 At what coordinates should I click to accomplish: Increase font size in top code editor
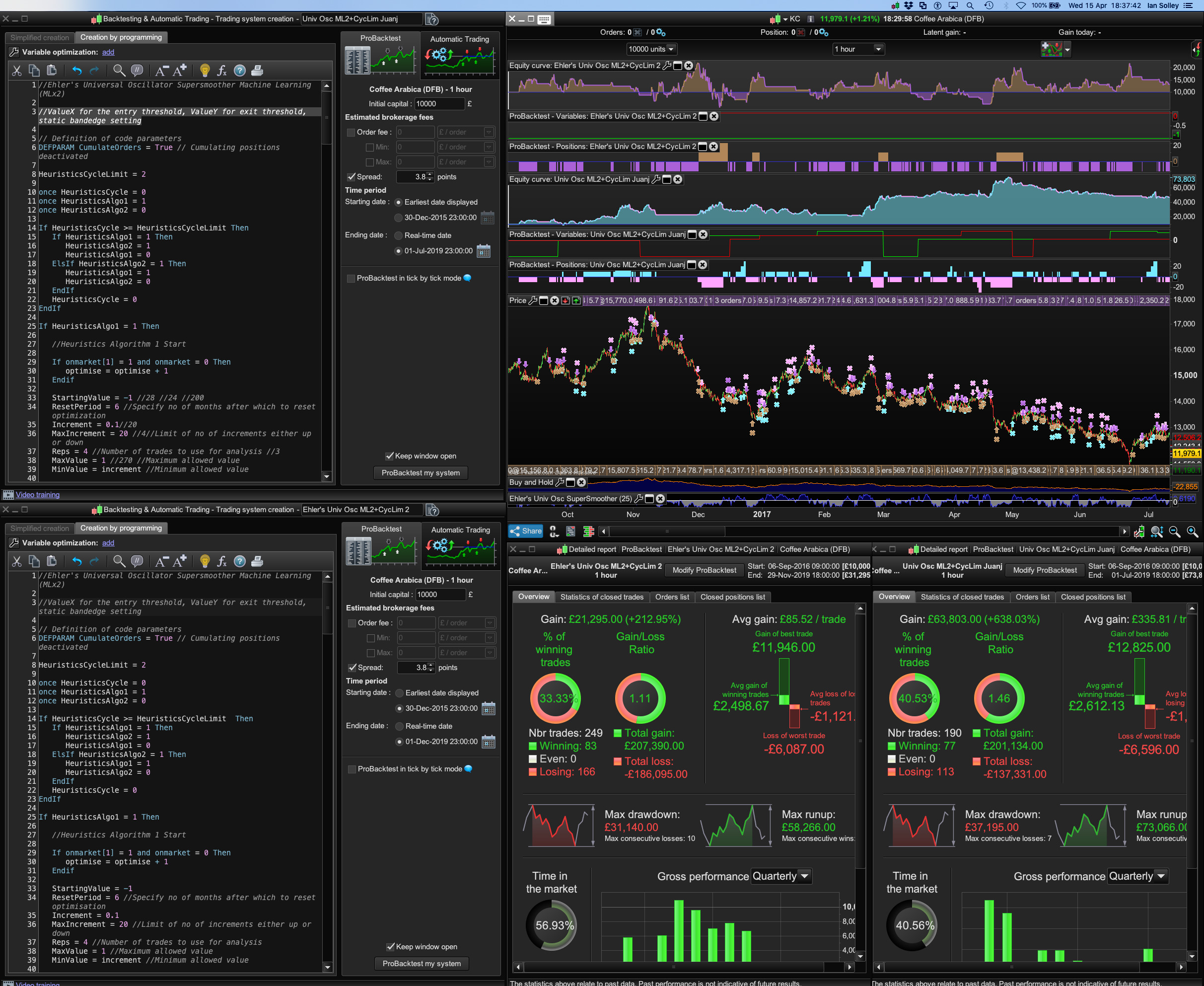(x=180, y=71)
